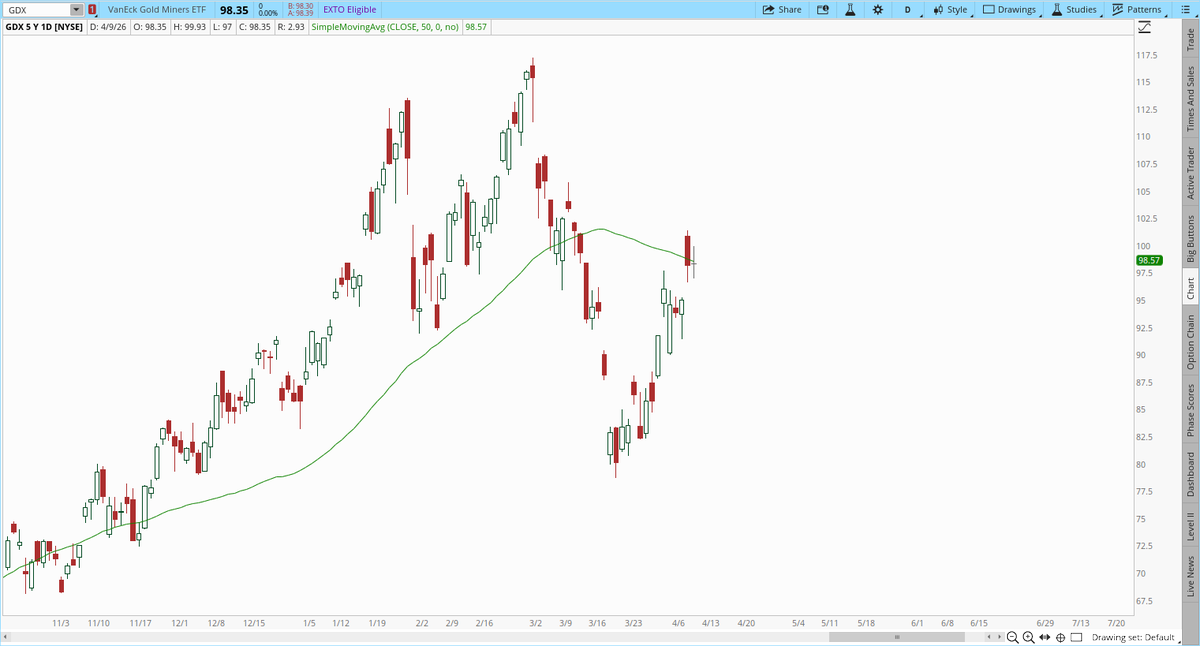Viewport: 1200px width, 646px height.
Task: Click the 0.00% change value in header
Action: 266,13
